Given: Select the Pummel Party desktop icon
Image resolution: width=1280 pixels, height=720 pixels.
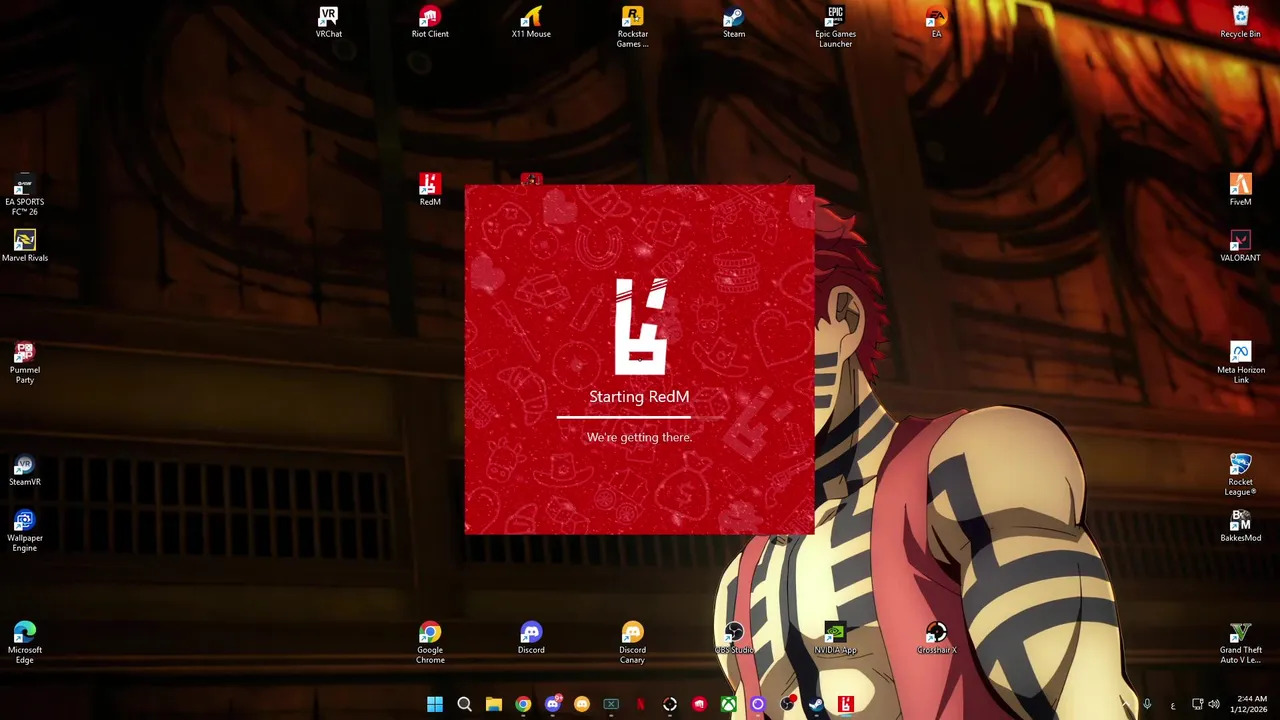Looking at the screenshot, I should pos(25,364).
